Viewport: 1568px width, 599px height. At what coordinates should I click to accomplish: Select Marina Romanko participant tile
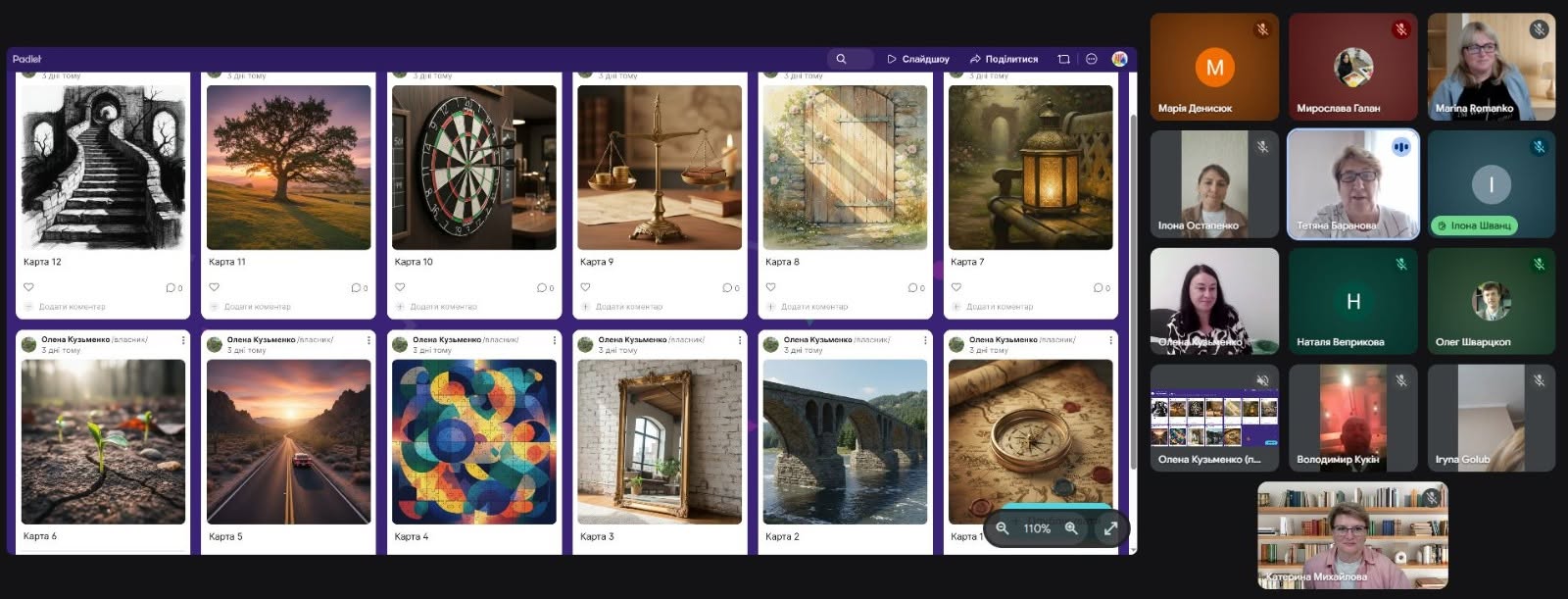(x=1492, y=67)
